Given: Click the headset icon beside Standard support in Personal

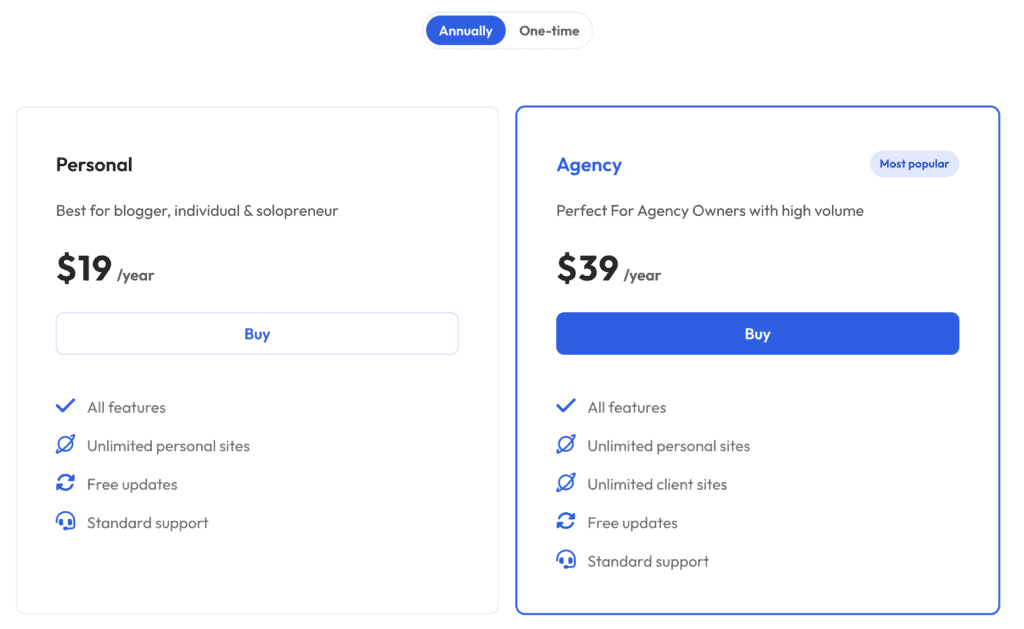Looking at the screenshot, I should [x=65, y=521].
